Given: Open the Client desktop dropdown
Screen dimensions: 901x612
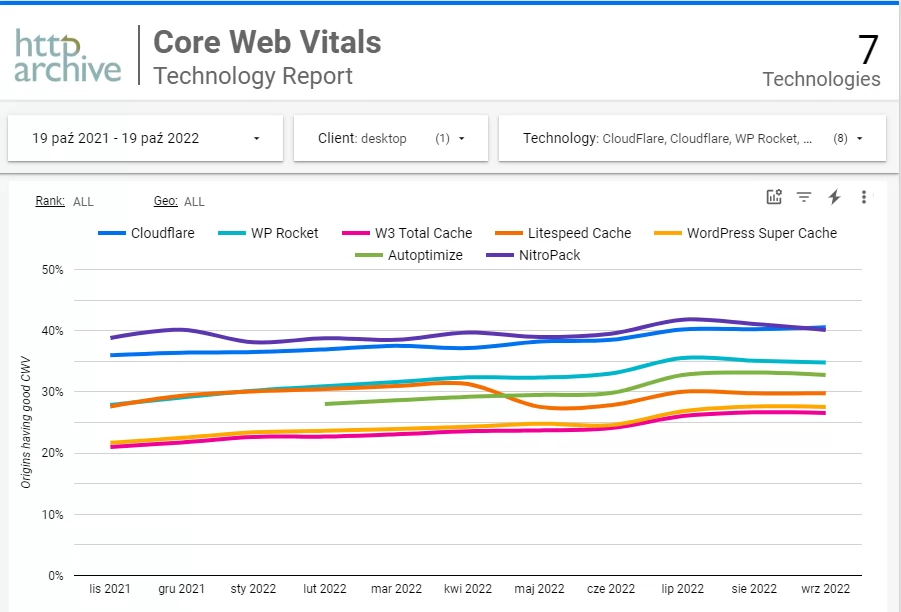Looking at the screenshot, I should [391, 138].
